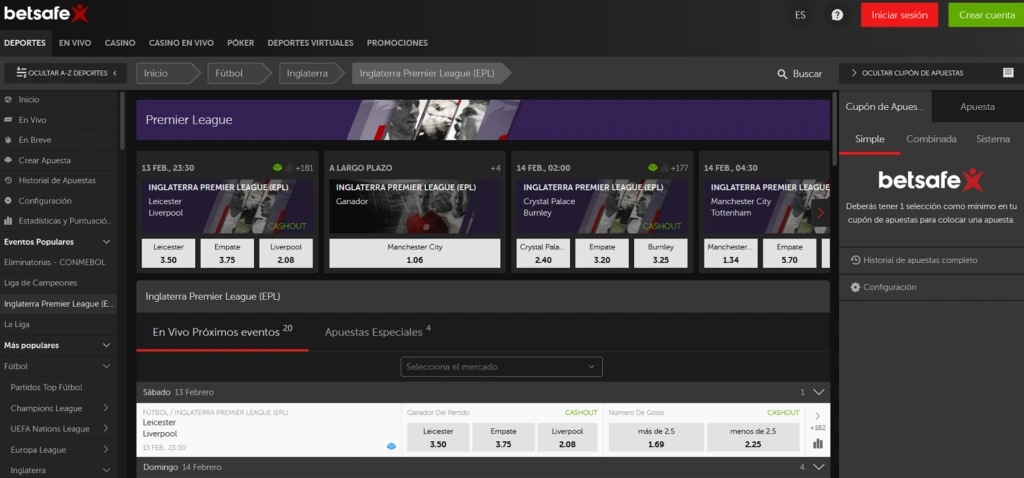Hide the A-Z Deportes sidebar

click(x=65, y=73)
